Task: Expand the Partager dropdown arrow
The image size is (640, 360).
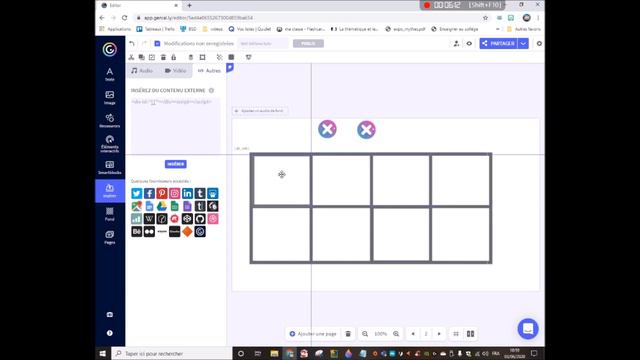Action: [523, 43]
